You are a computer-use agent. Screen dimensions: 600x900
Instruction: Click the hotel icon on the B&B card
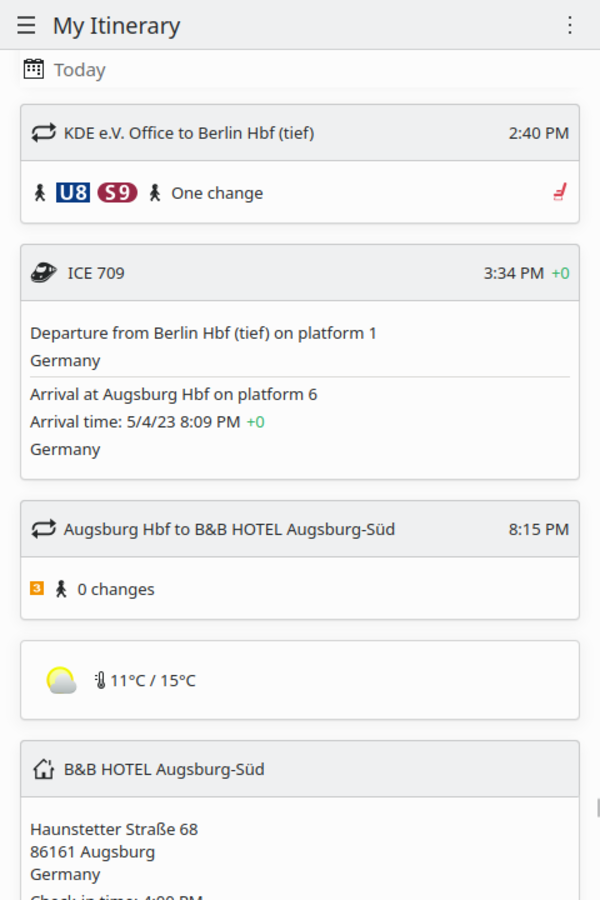41,769
